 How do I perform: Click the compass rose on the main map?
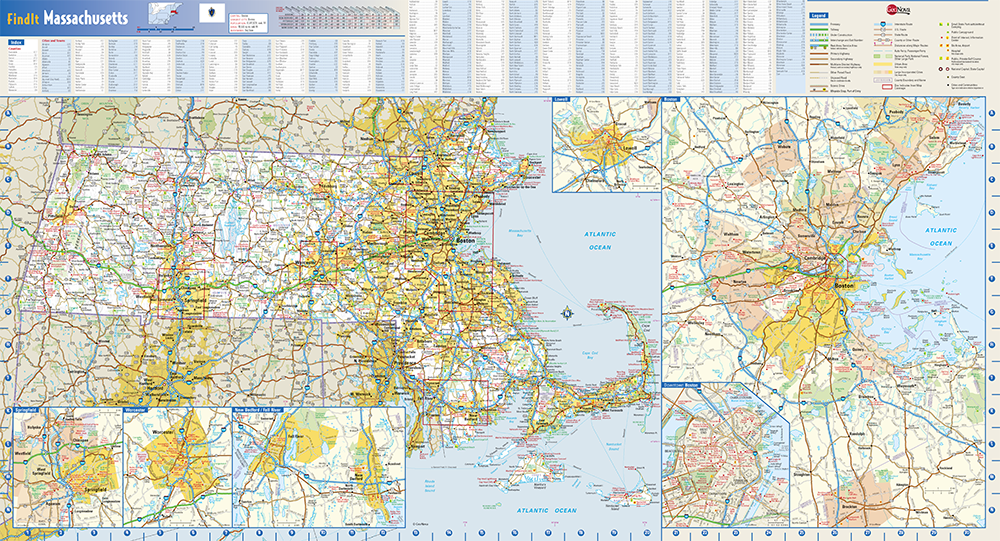[566, 313]
